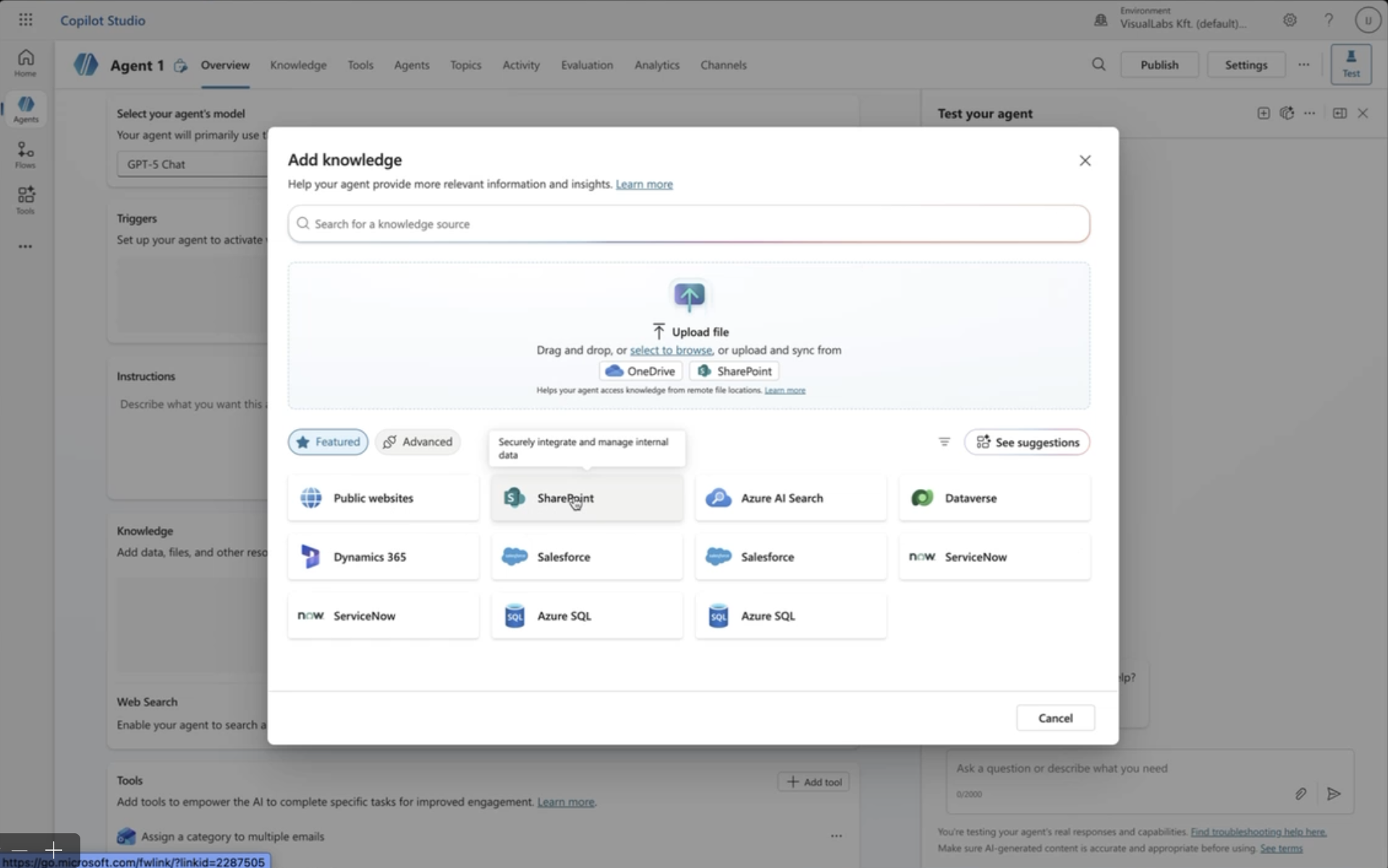
Task: Click select to browse link
Action: click(x=671, y=350)
